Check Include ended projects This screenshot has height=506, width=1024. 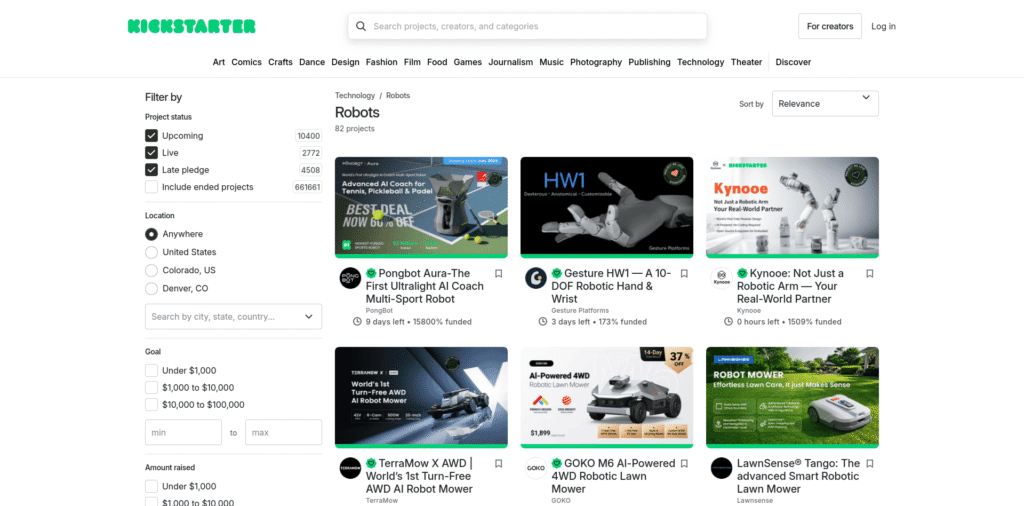point(152,187)
